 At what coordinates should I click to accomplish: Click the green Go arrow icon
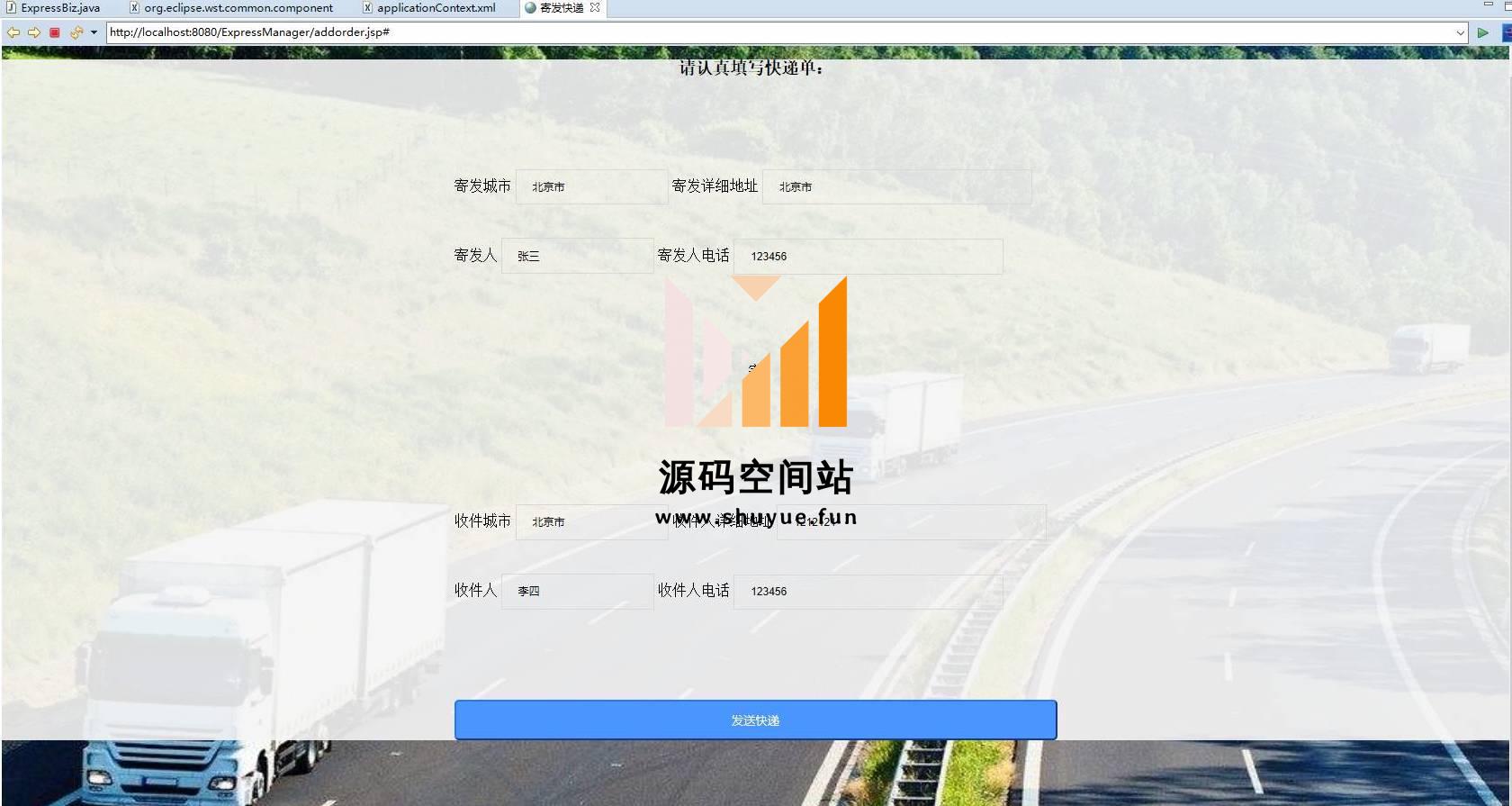[x=1482, y=32]
